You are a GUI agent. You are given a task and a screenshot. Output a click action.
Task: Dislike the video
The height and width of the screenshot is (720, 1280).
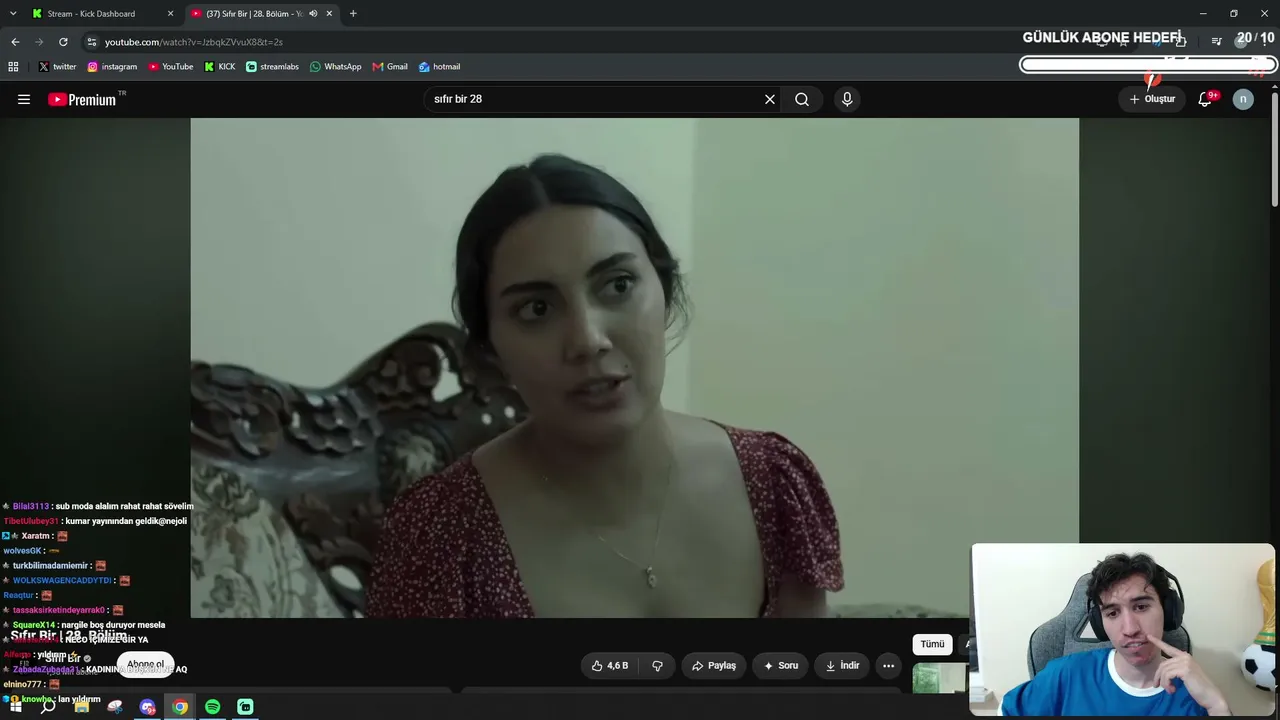pos(657,665)
